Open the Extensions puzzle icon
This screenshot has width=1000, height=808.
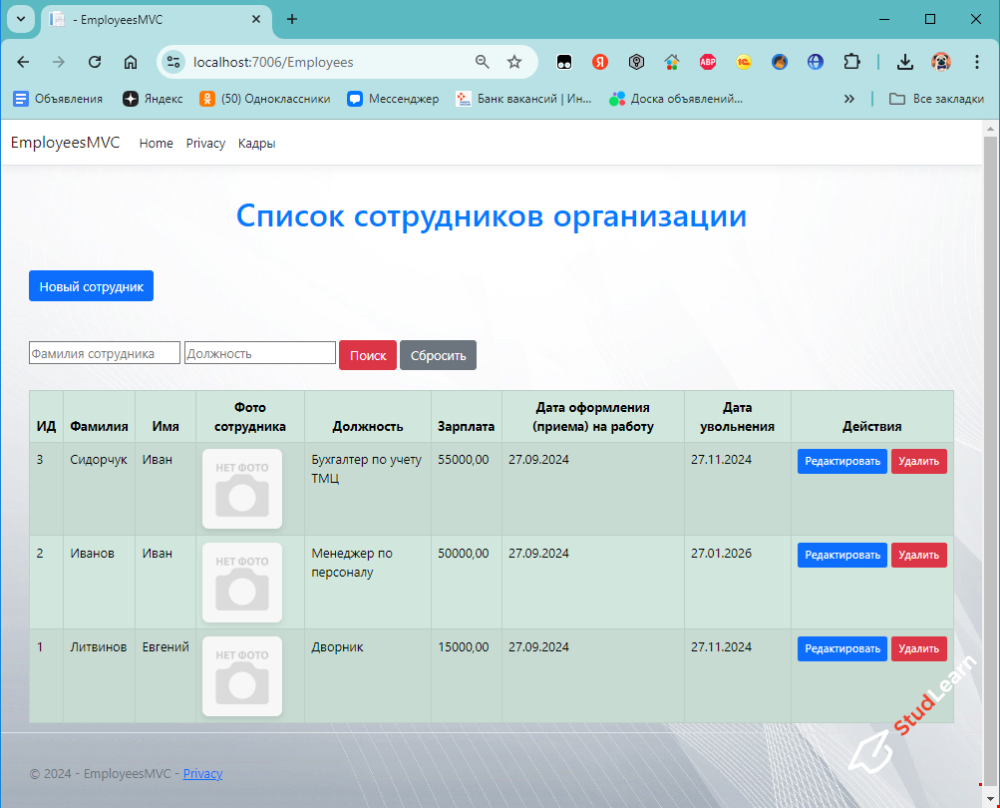[x=851, y=62]
